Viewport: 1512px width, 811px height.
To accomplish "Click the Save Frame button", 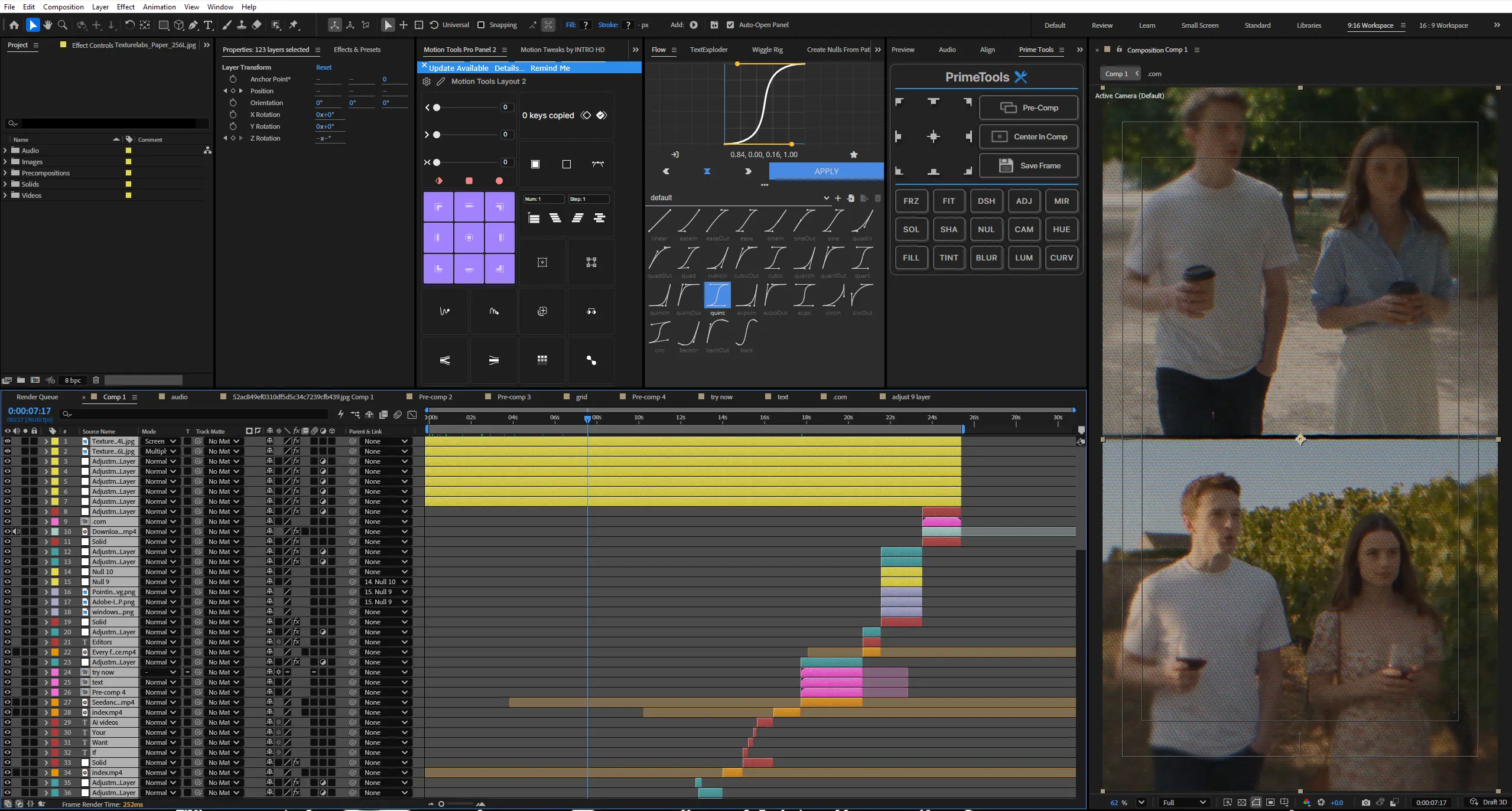I will click(1029, 165).
